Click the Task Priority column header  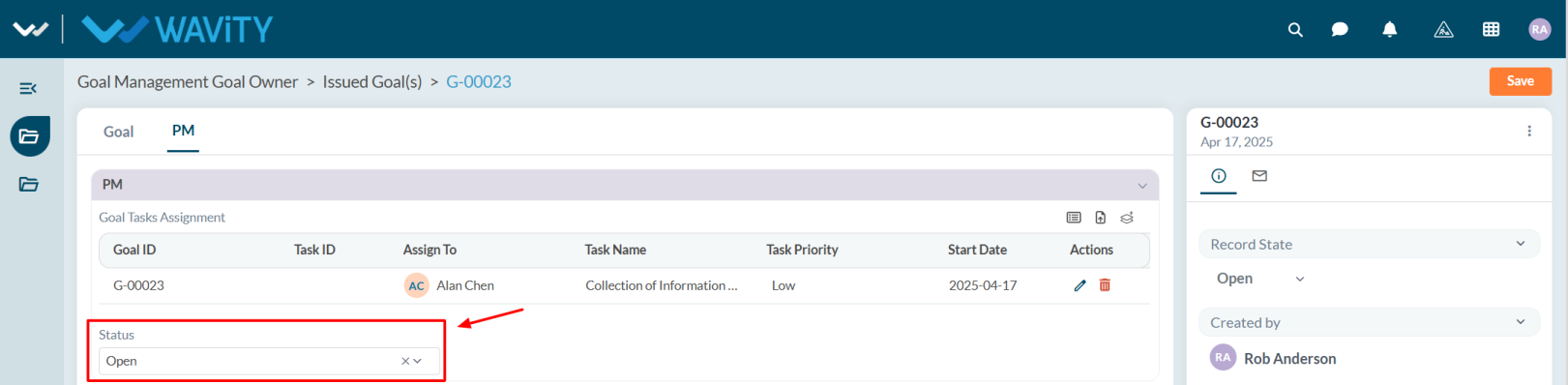click(x=802, y=250)
